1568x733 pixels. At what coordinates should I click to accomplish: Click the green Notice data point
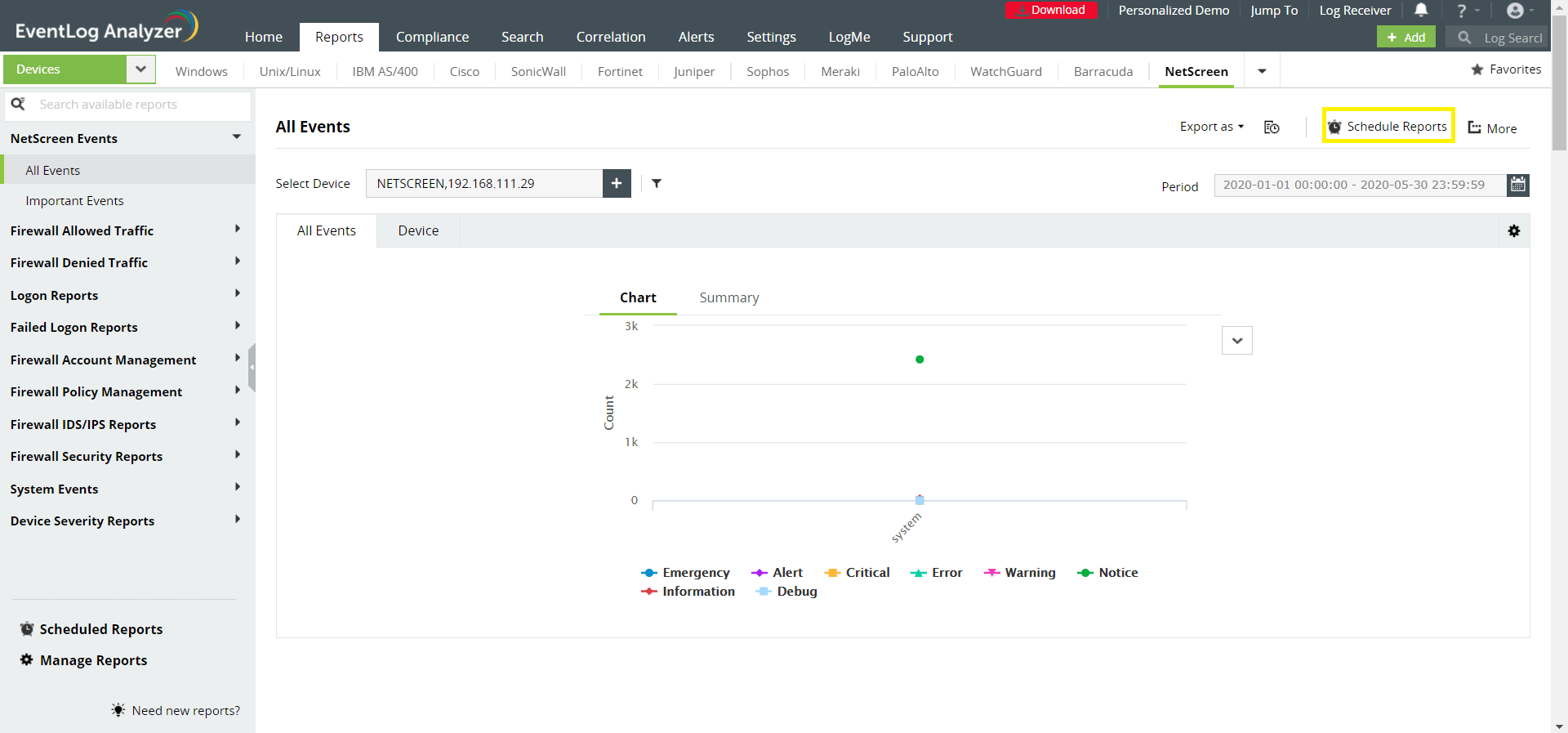[920, 360]
